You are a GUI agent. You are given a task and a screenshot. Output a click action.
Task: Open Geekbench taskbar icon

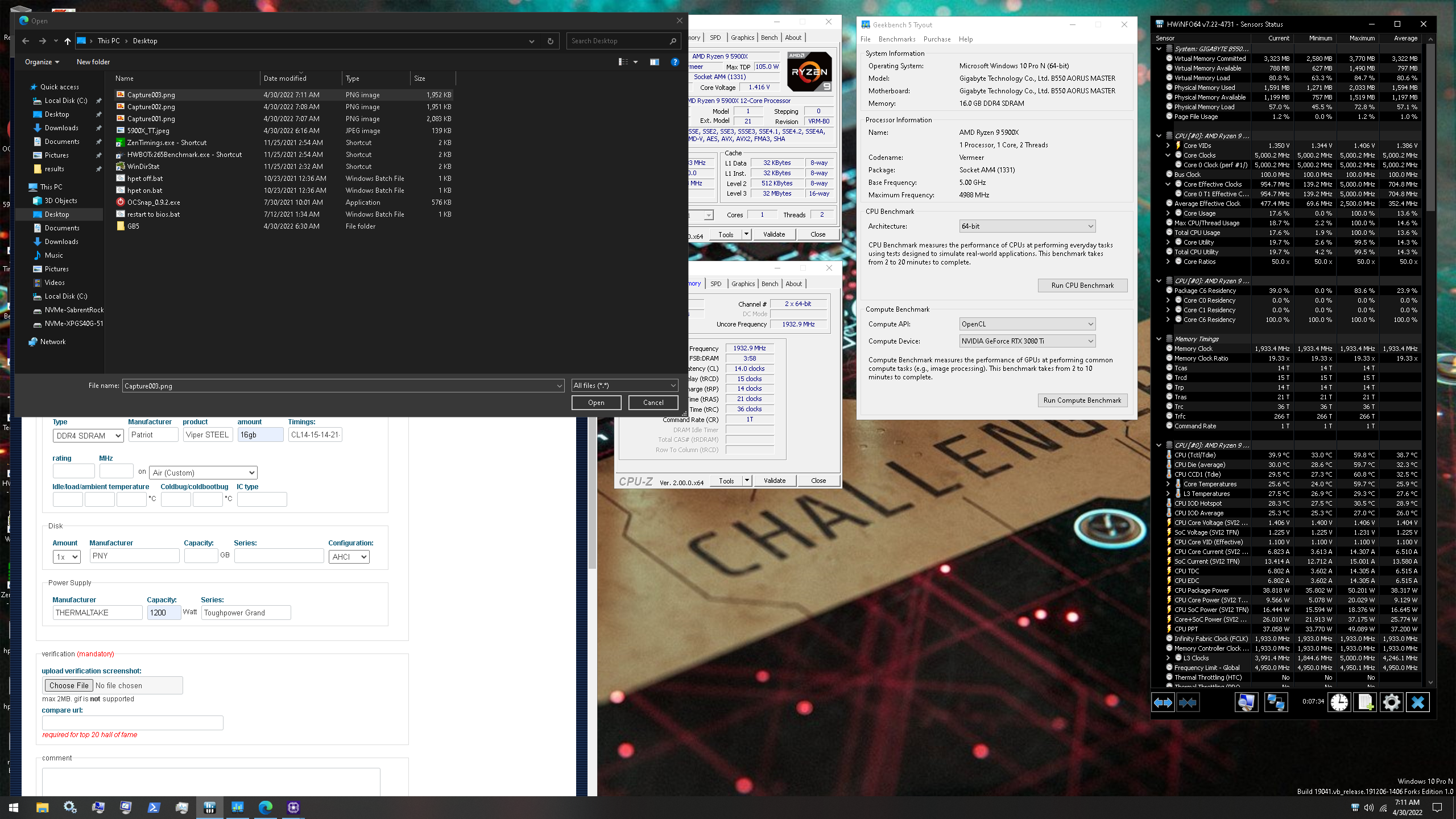(x=237, y=808)
